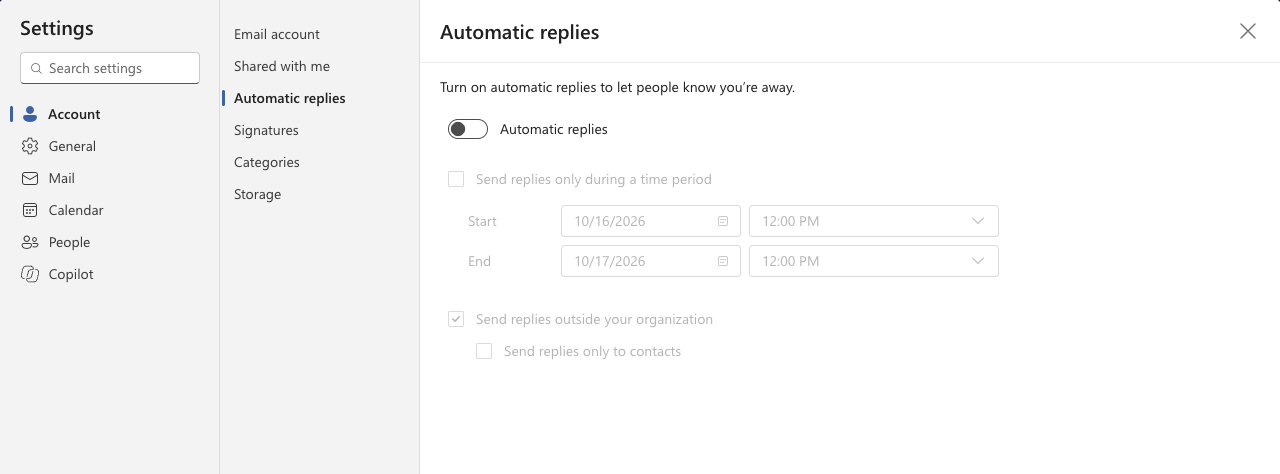Click the search magnifier icon
The height and width of the screenshot is (474, 1280).
(x=37, y=68)
